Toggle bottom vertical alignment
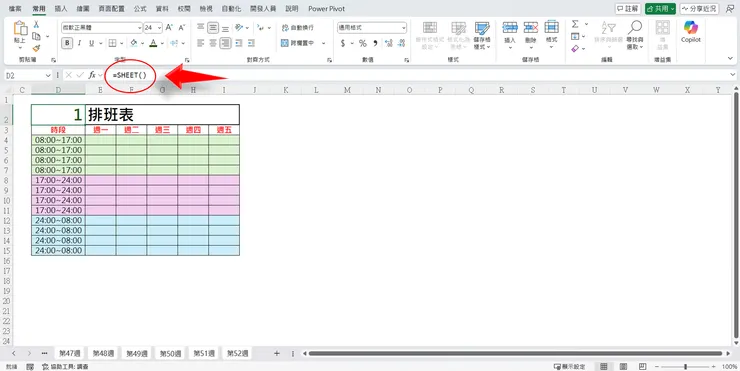 tap(226, 28)
